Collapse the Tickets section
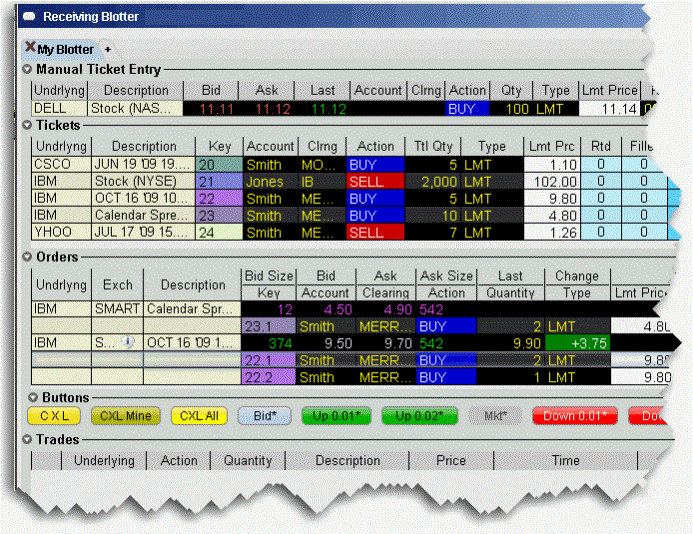 coord(27,125)
